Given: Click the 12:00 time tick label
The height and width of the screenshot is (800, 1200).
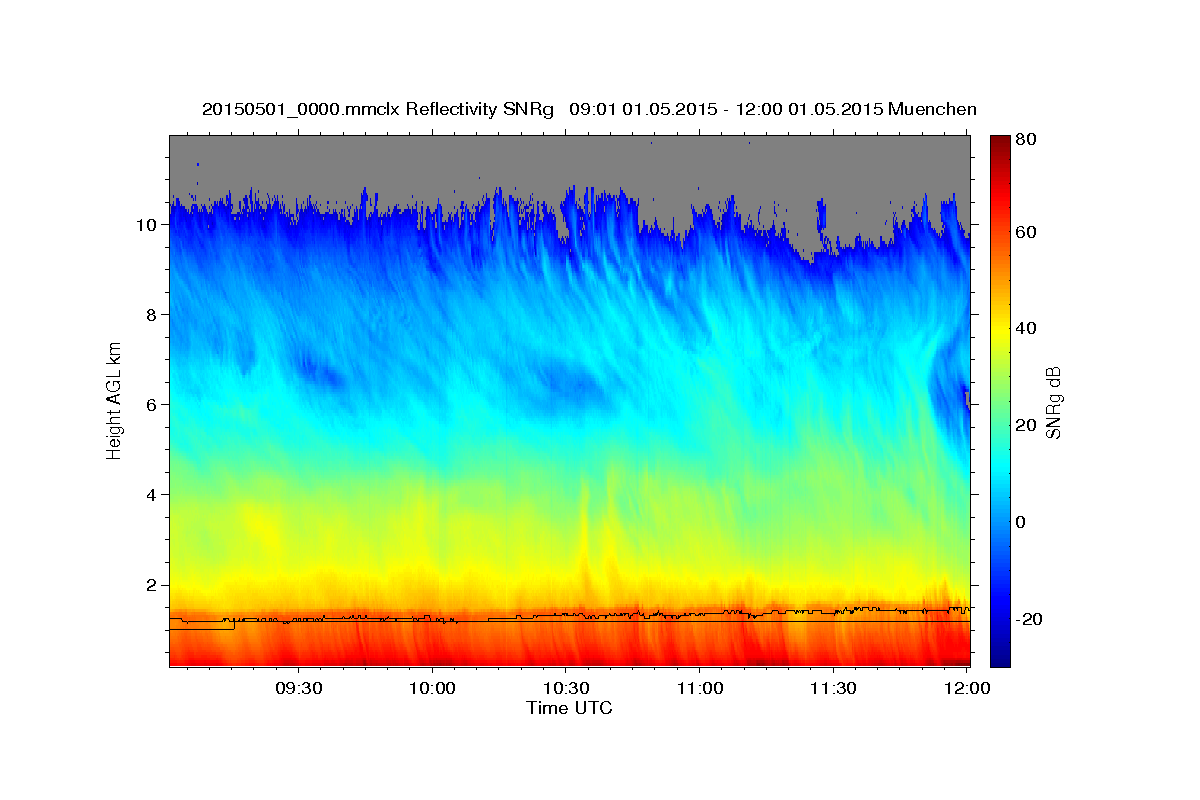Looking at the screenshot, I should tap(967, 690).
